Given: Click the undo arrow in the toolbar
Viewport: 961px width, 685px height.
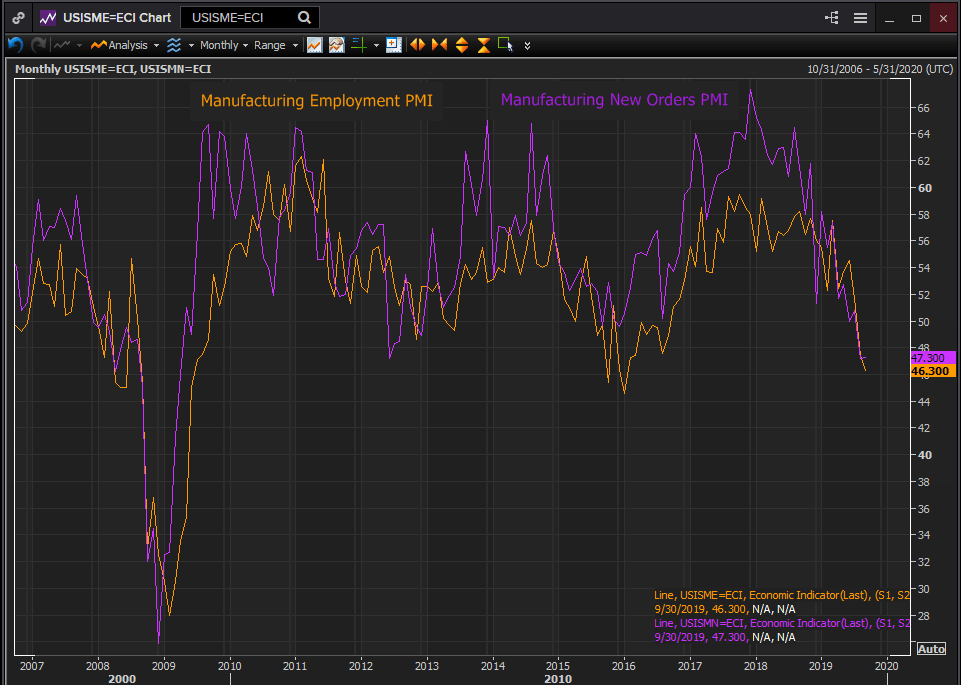Looking at the screenshot, I should tap(15, 45).
